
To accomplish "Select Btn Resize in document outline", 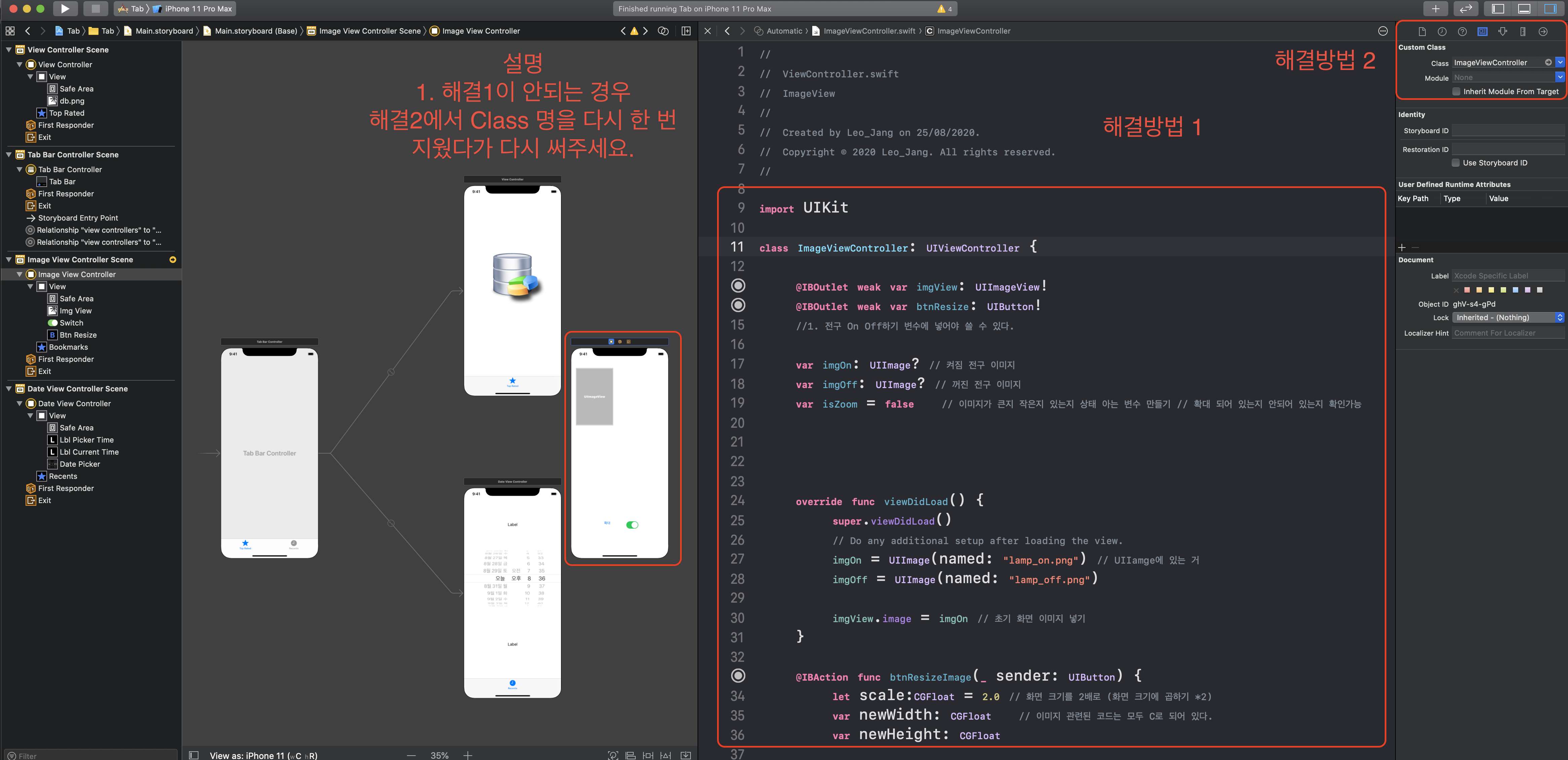I will click(78, 335).
